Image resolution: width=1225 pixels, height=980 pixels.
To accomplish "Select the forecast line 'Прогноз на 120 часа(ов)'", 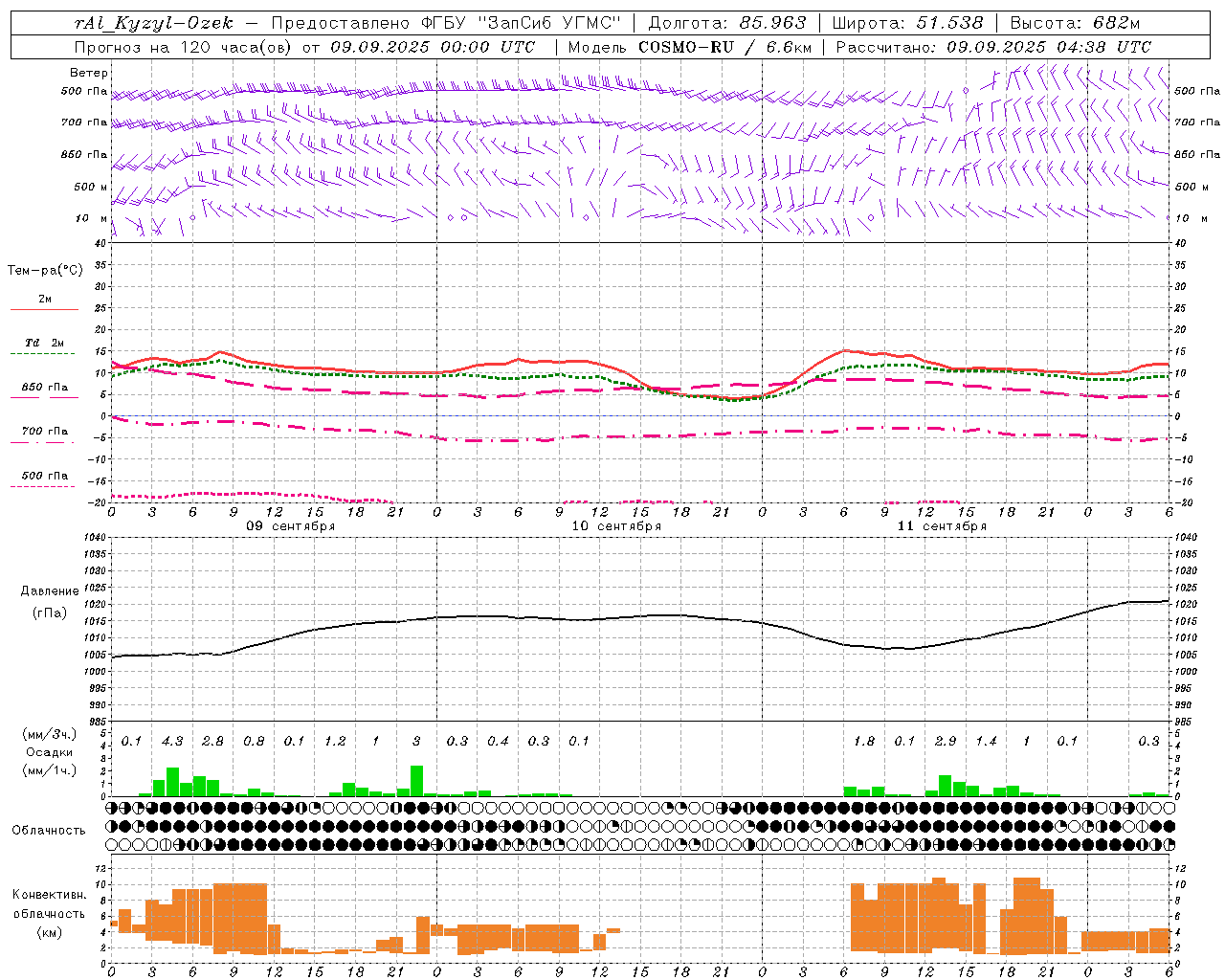I will tap(184, 47).
